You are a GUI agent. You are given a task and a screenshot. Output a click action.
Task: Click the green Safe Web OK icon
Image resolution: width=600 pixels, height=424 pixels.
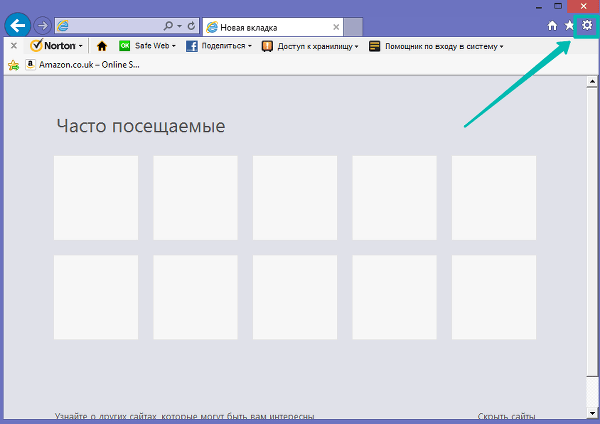[x=125, y=46]
